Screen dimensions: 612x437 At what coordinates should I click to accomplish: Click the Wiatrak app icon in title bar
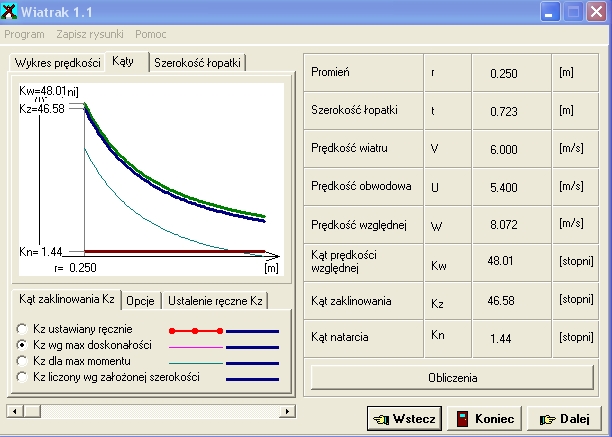coord(11,12)
